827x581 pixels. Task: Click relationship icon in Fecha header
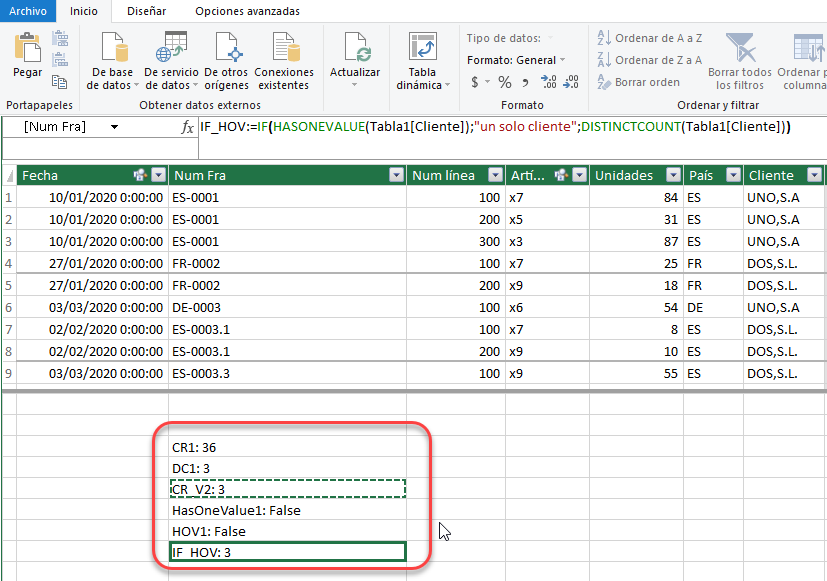(140, 175)
